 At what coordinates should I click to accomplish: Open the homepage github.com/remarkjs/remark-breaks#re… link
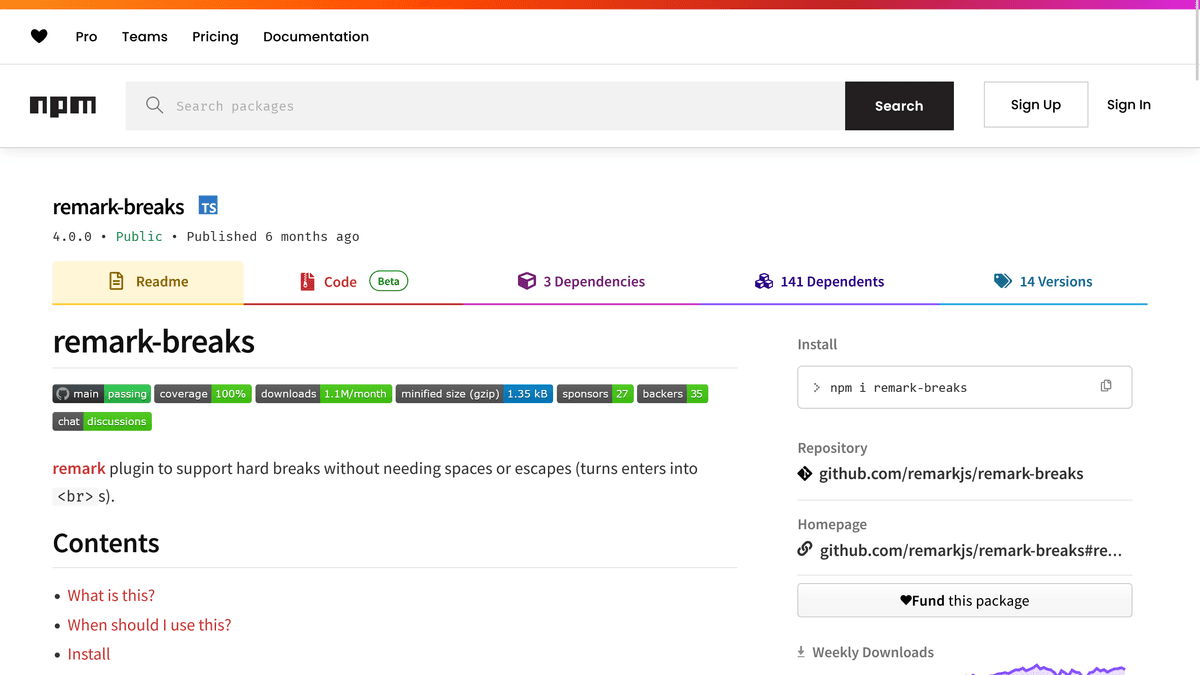click(x=971, y=550)
